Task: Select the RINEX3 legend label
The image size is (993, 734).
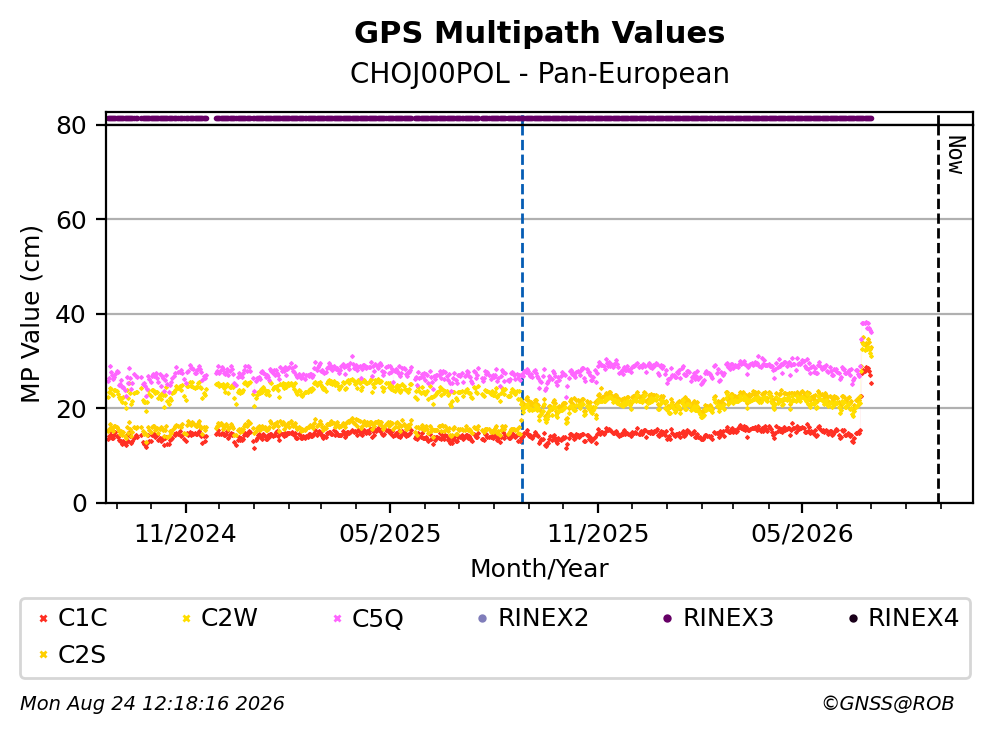Action: click(728, 618)
